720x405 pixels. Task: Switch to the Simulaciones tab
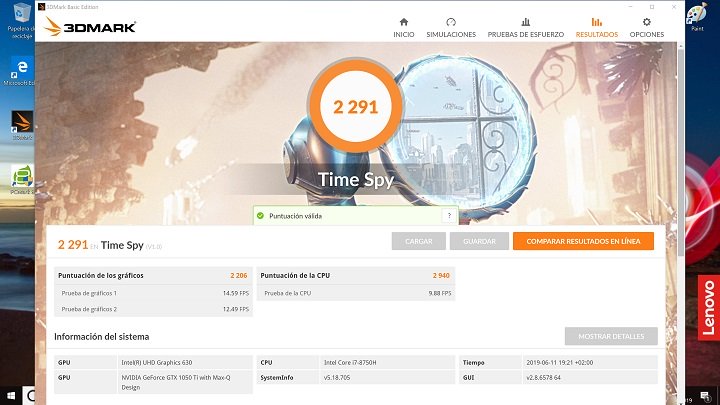click(450, 27)
